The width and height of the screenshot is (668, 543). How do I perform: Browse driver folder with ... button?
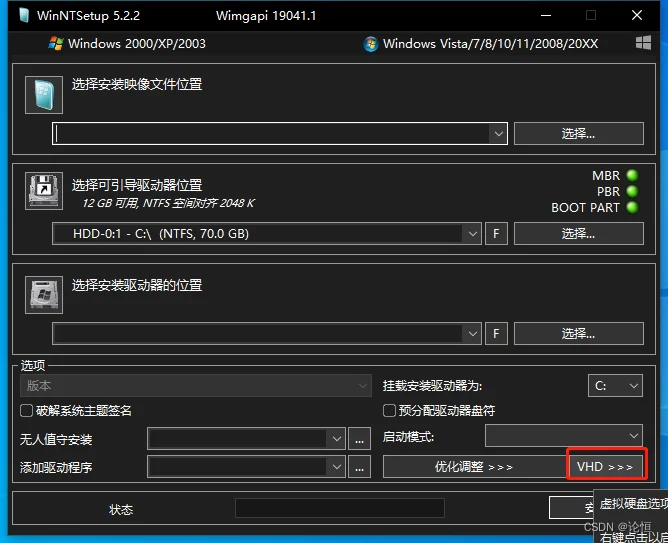pyautogui.click(x=360, y=467)
